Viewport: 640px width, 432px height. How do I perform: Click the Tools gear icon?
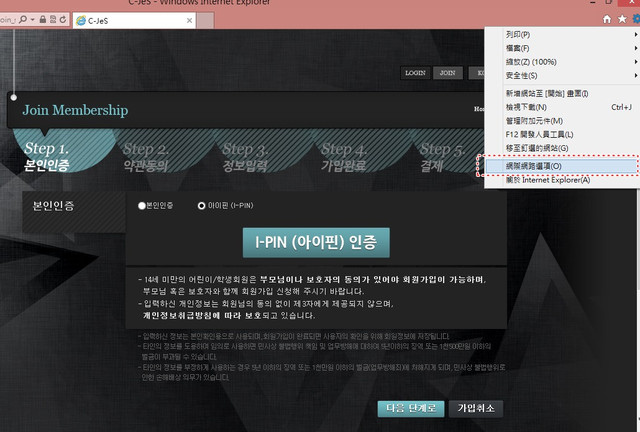[x=636, y=19]
